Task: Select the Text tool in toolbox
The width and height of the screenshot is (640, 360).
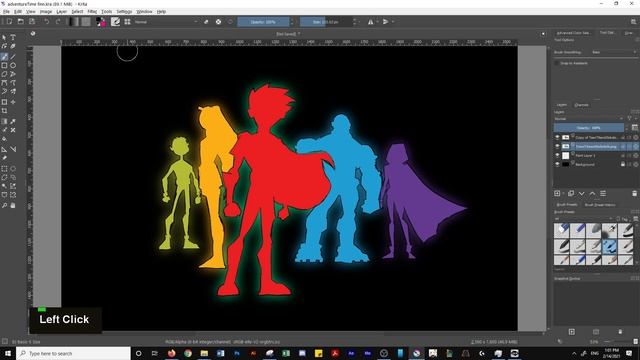Action: pos(13,37)
